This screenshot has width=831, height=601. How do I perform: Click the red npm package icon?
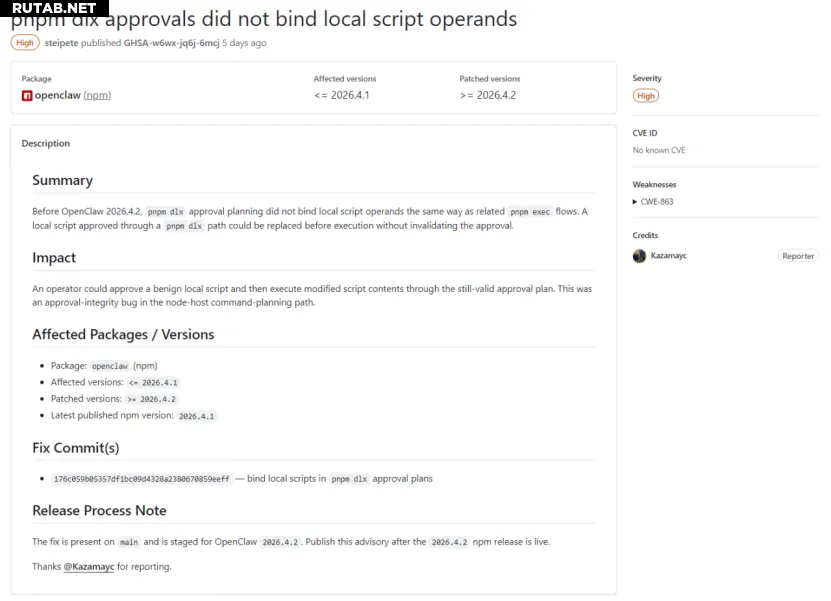coord(27,96)
